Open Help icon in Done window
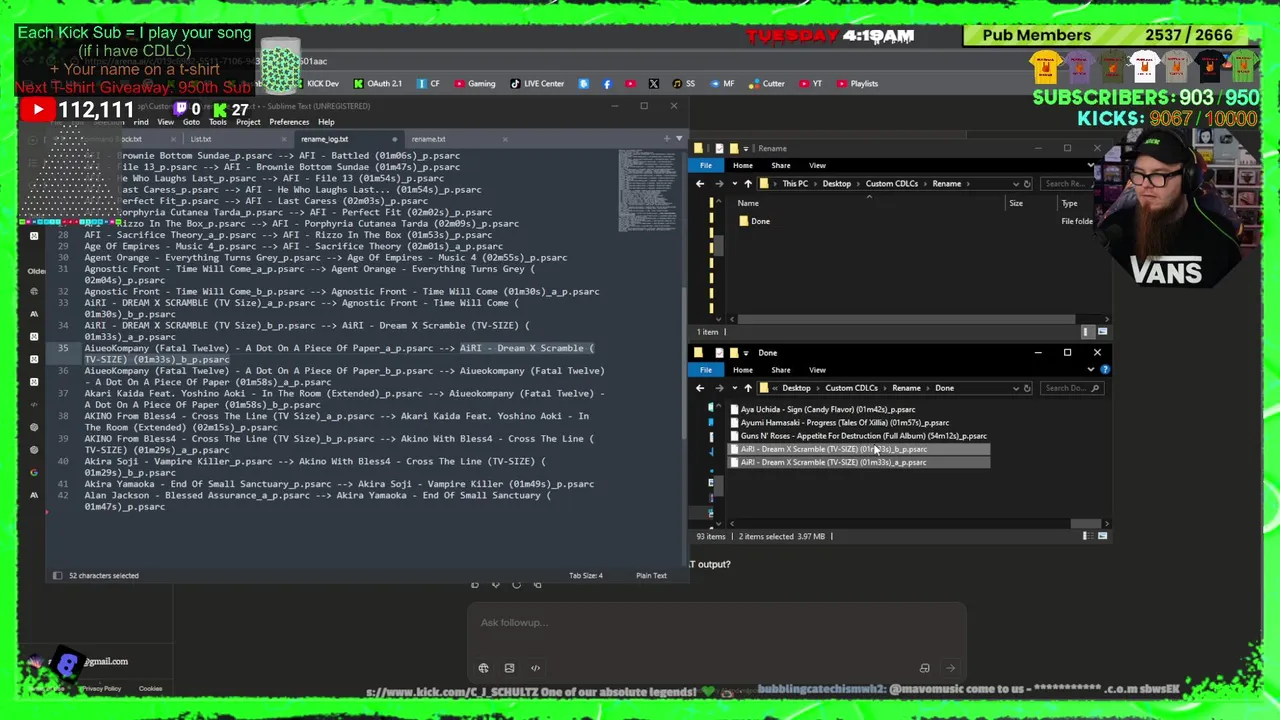 click(x=1104, y=370)
